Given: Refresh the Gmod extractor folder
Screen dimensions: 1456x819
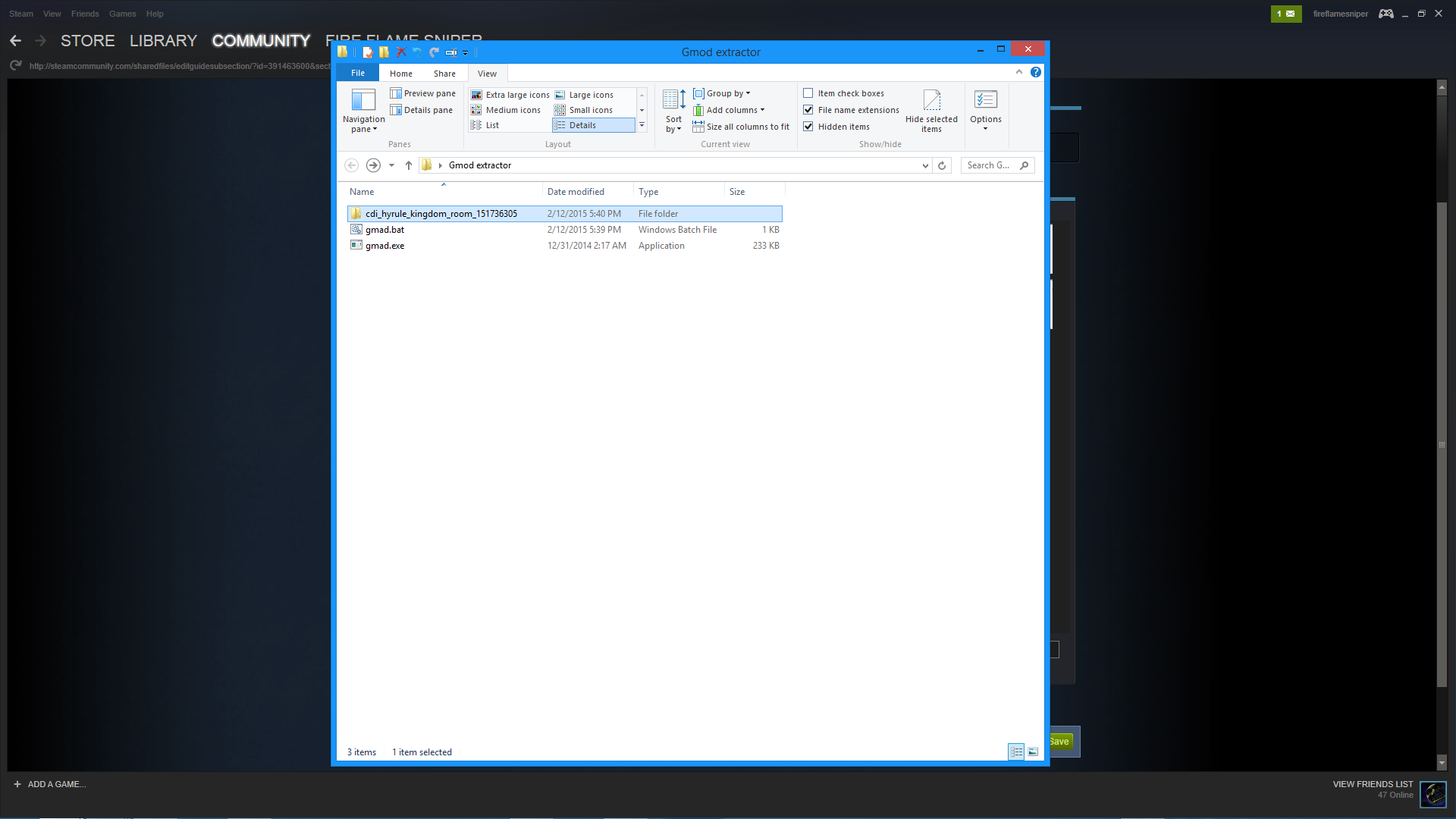Looking at the screenshot, I should 942,165.
